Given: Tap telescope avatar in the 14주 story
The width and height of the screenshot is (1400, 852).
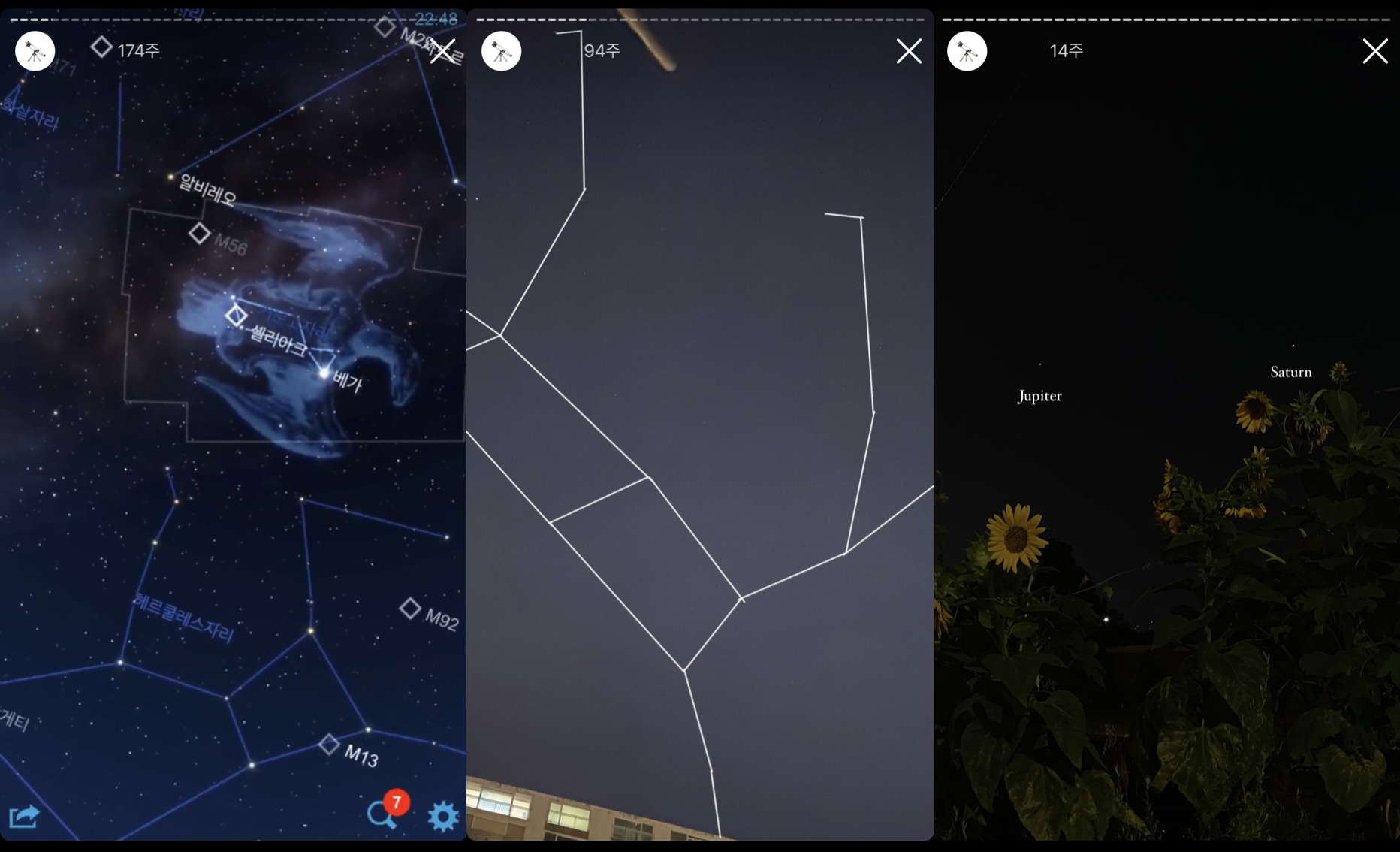Looking at the screenshot, I should tap(967, 51).
